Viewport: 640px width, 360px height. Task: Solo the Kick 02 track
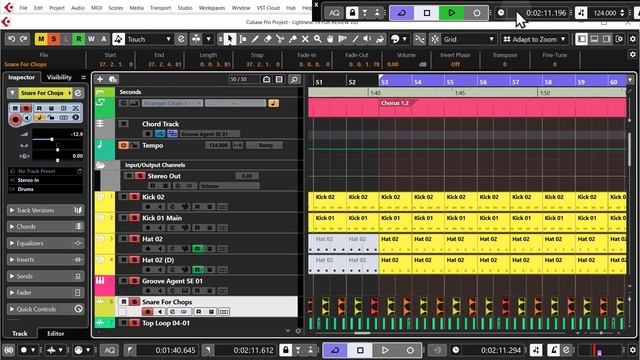point(134,197)
